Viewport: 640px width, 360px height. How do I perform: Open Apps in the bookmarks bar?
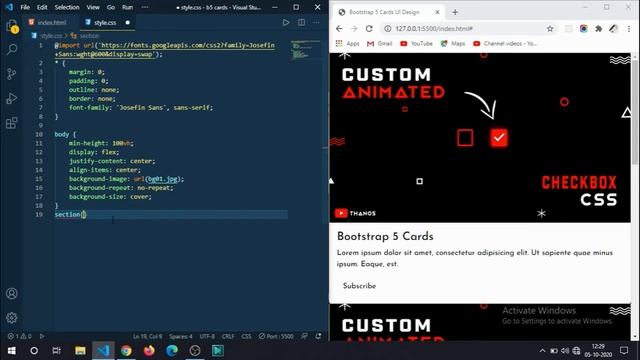pyautogui.click(x=348, y=44)
